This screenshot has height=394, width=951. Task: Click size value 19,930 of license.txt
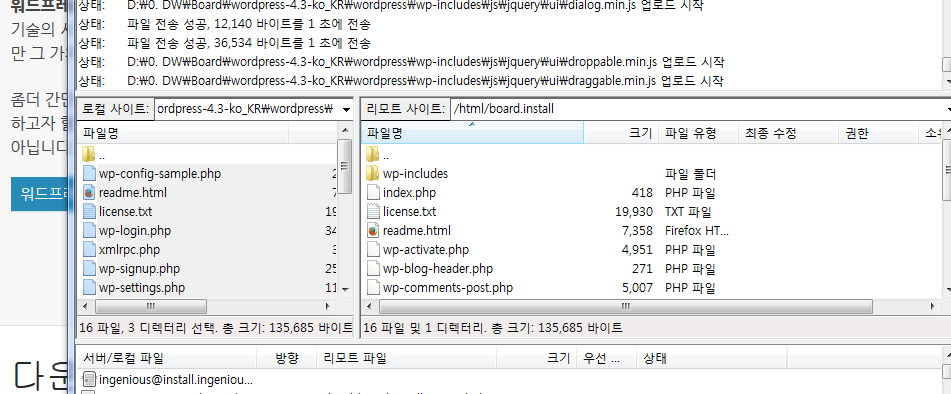(x=633, y=212)
